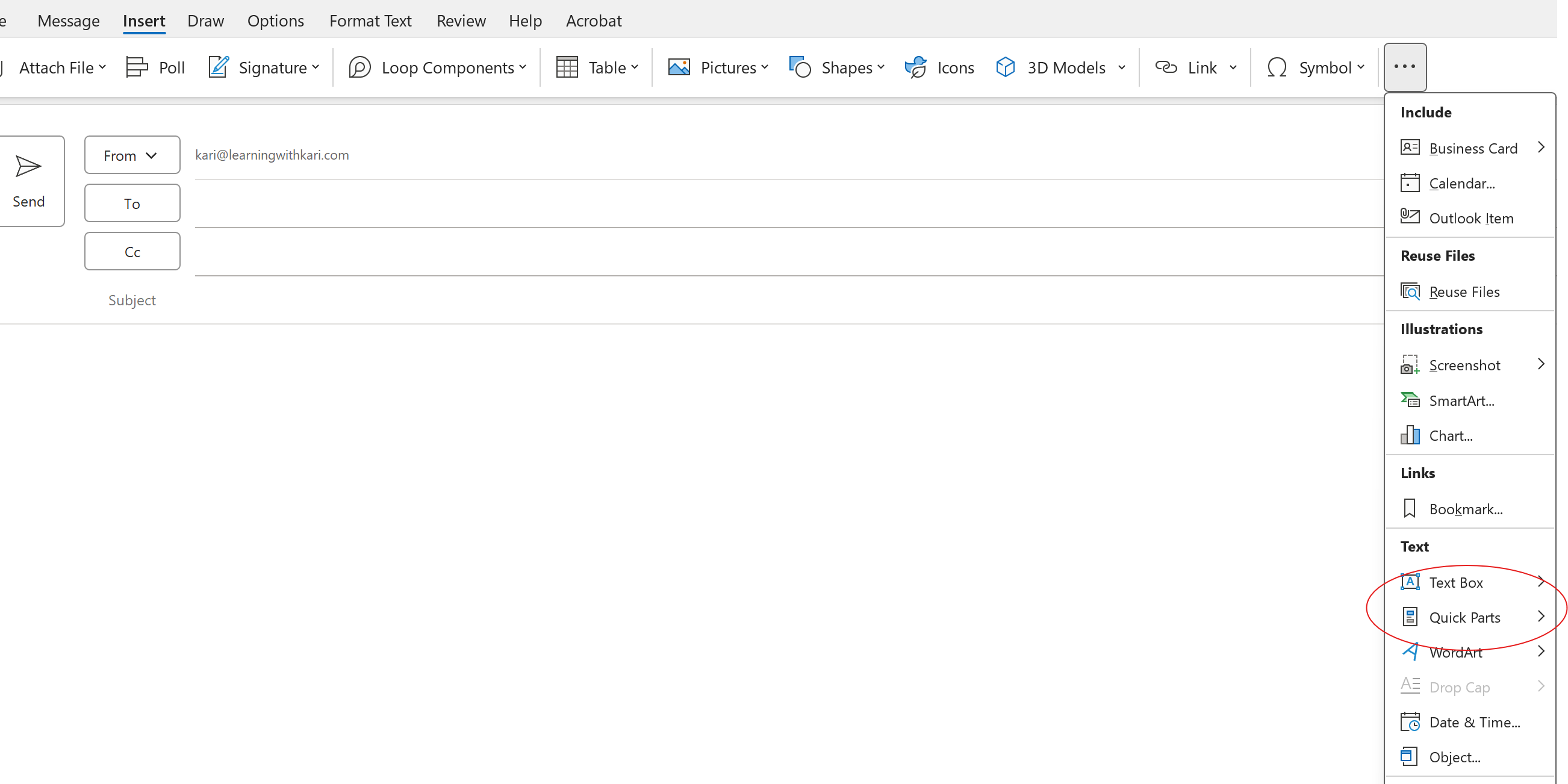
Task: Click the three-dots overflow button
Action: tap(1404, 67)
